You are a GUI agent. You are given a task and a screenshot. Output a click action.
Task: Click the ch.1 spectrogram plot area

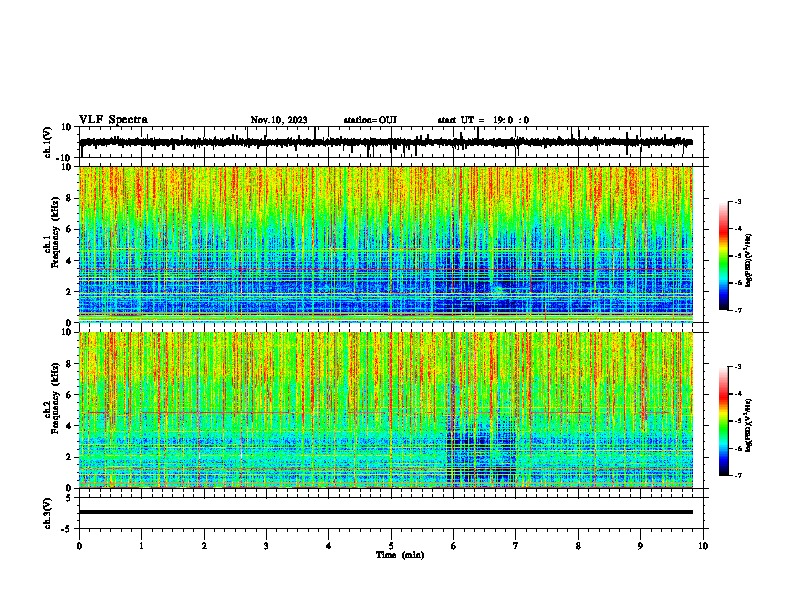click(x=386, y=244)
